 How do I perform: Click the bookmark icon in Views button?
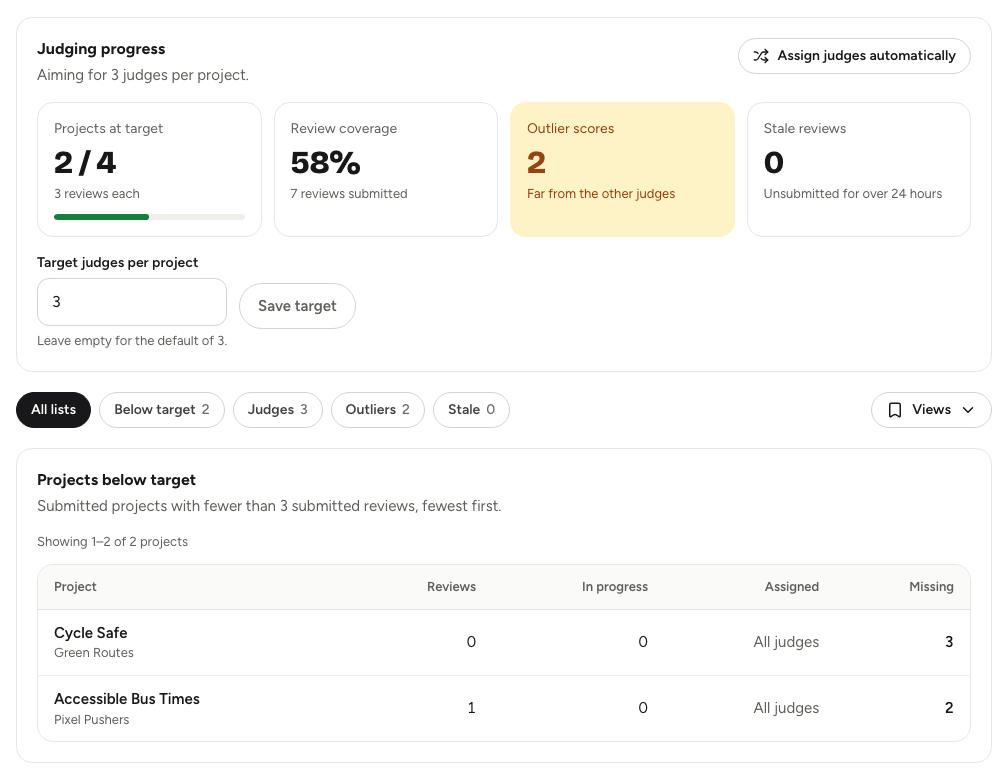pos(894,410)
